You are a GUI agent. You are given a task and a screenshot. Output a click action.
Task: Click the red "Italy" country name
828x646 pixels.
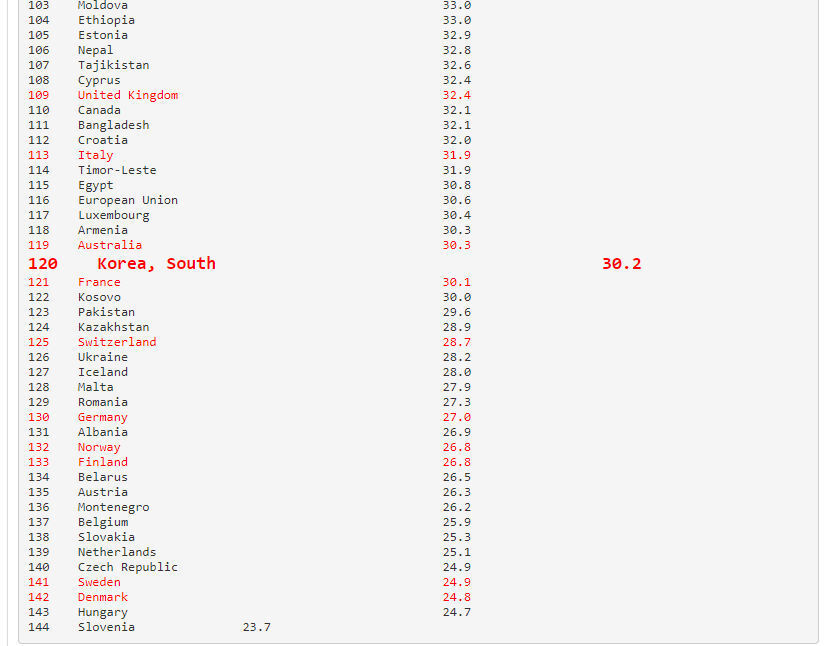[96, 155]
